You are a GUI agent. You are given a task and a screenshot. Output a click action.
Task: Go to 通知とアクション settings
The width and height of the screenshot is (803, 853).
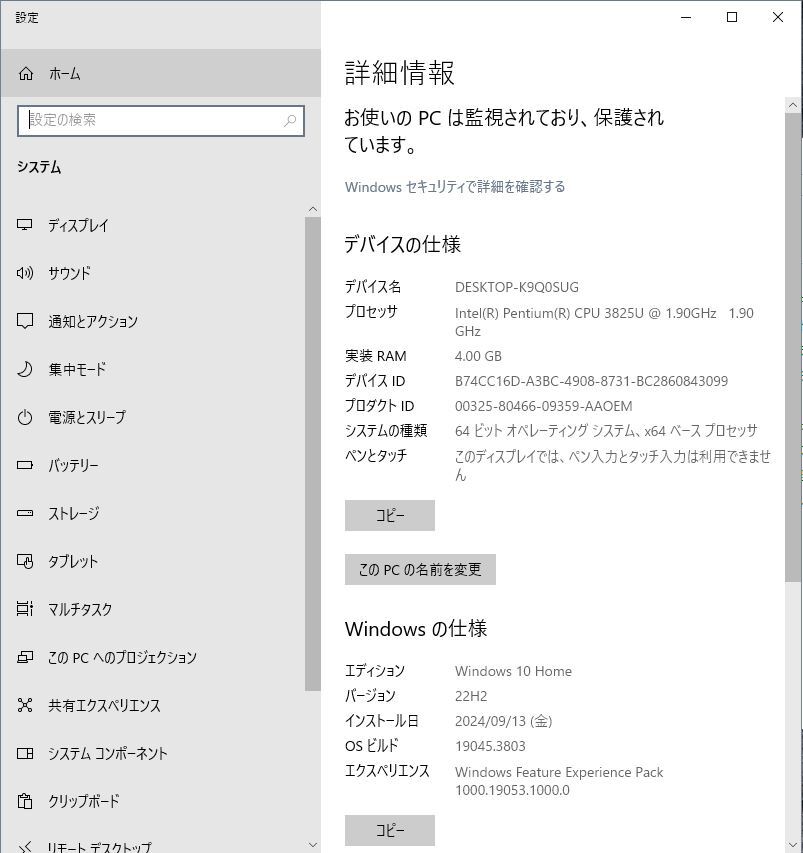pos(152,321)
